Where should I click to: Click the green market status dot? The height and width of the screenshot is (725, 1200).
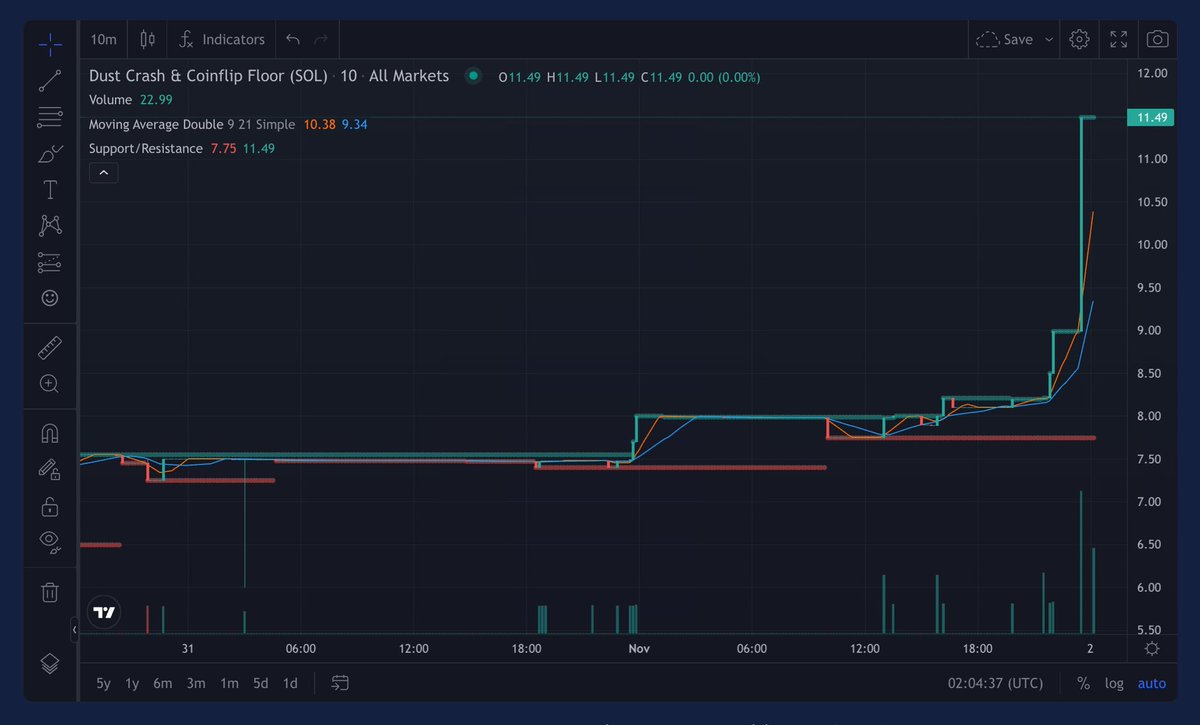pos(474,76)
